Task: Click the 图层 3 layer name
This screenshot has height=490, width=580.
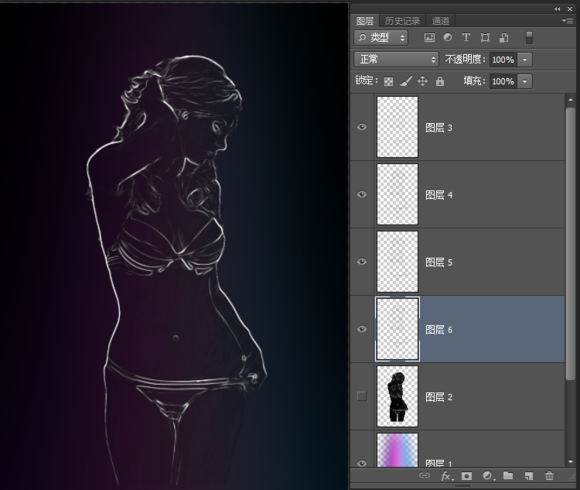Action: (x=439, y=128)
